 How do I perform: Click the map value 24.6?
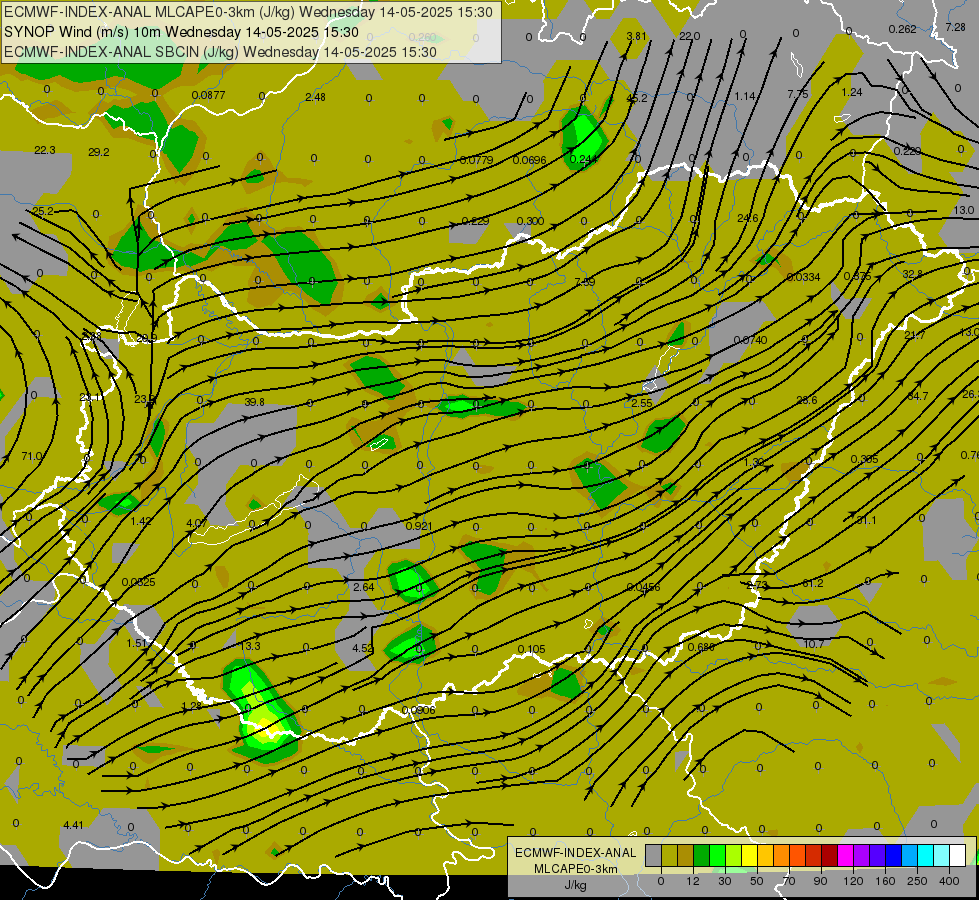[747, 218]
